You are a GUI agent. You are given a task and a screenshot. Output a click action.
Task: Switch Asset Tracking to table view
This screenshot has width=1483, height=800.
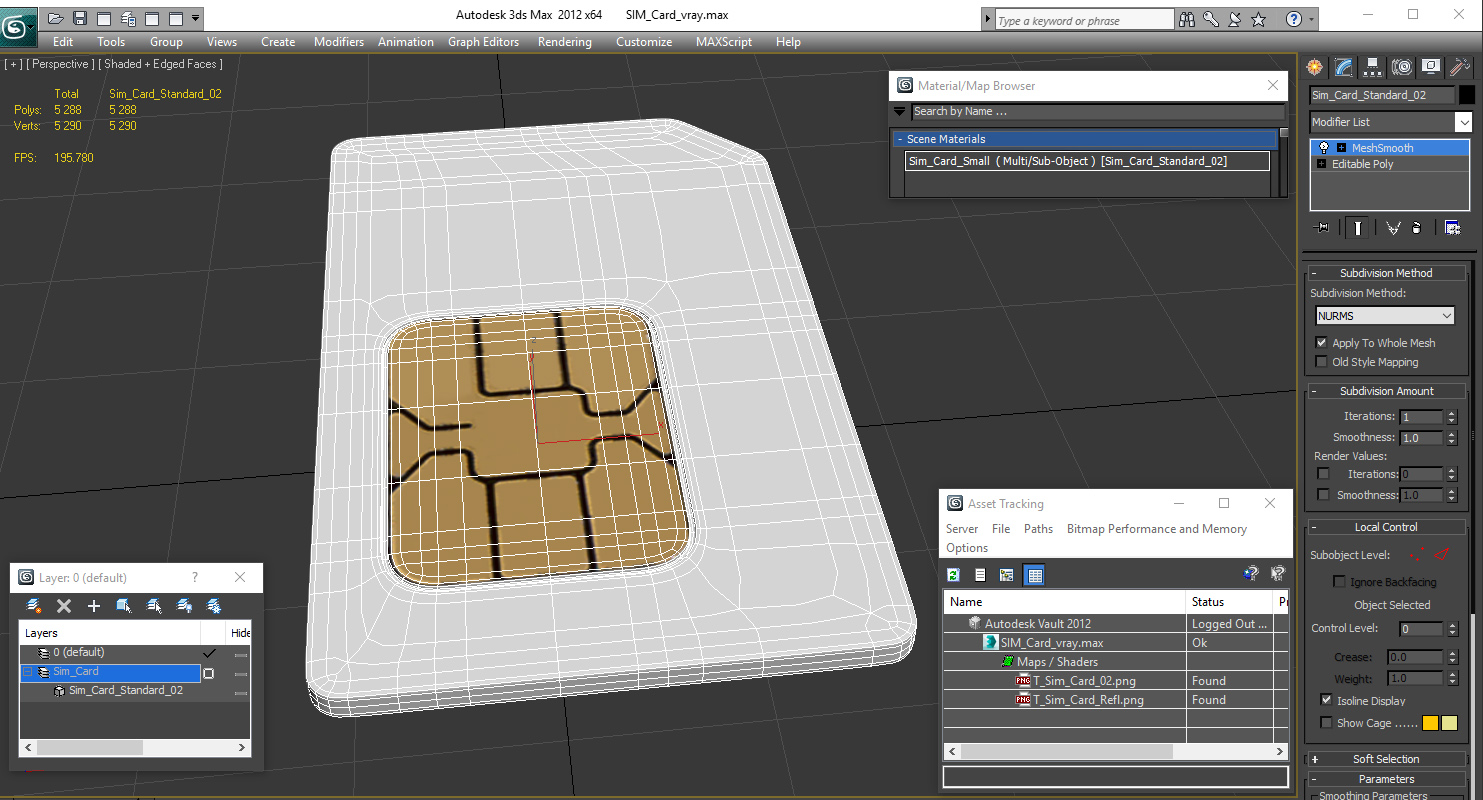[1035, 575]
